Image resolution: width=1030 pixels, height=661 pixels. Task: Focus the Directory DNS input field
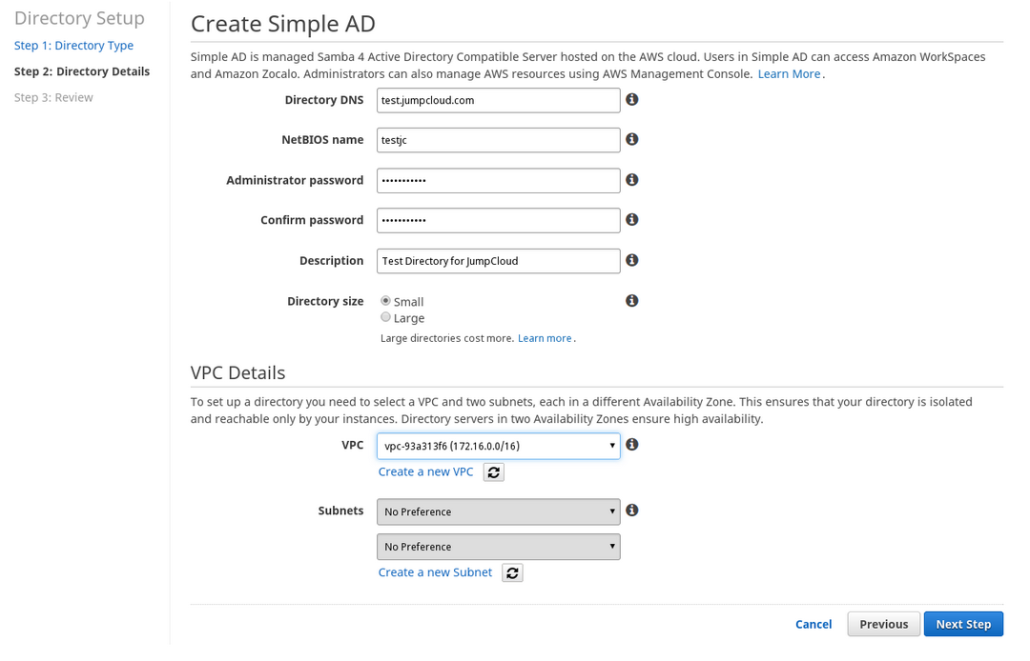point(499,101)
